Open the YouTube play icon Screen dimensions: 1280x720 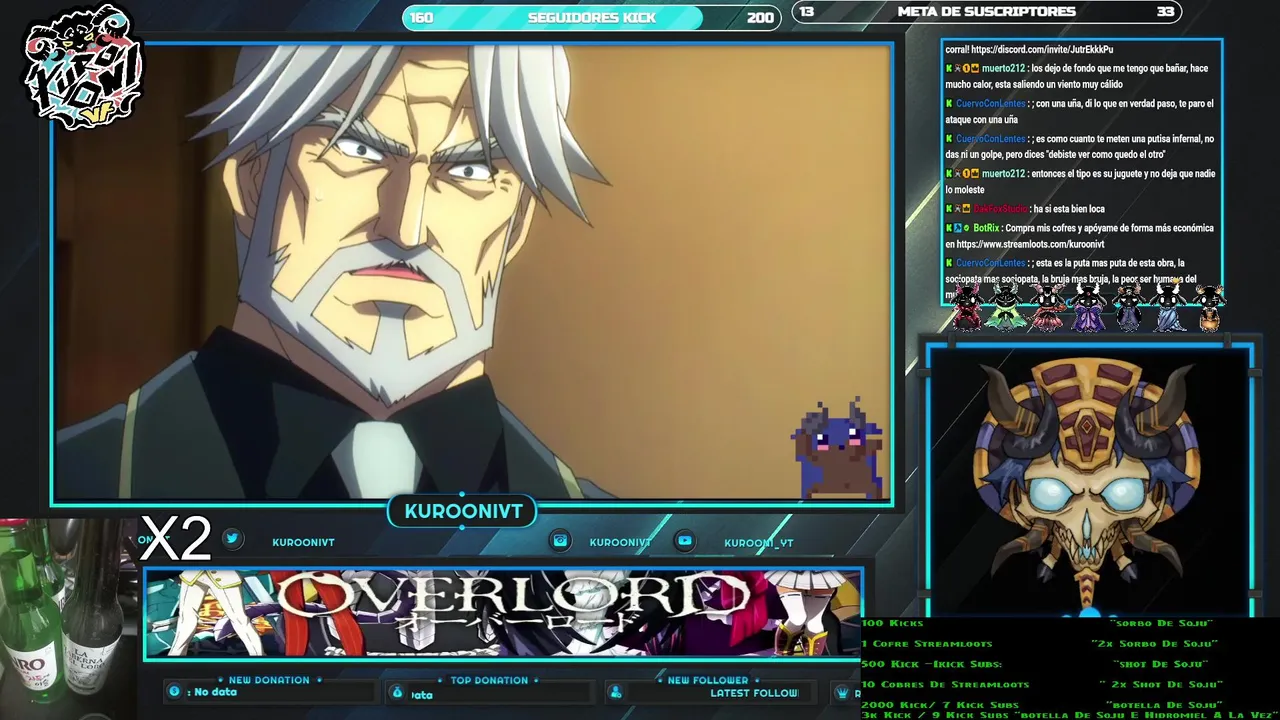(684, 541)
